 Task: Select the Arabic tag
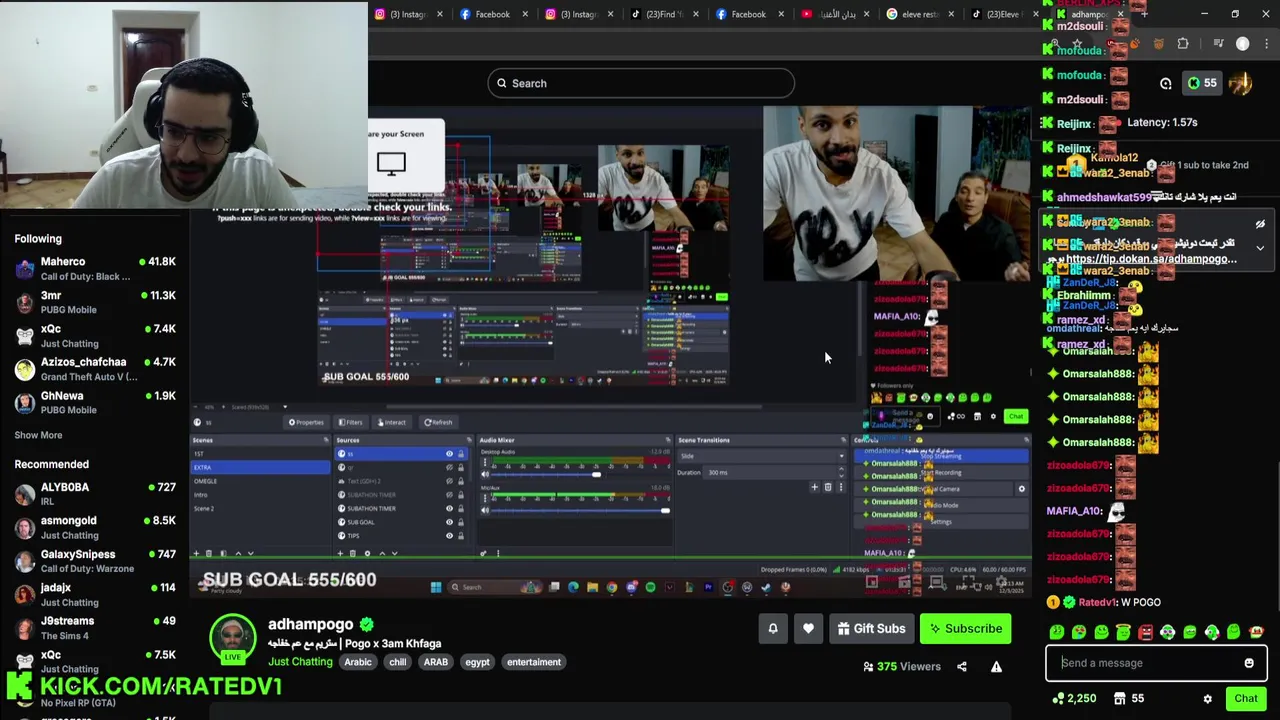click(x=358, y=662)
